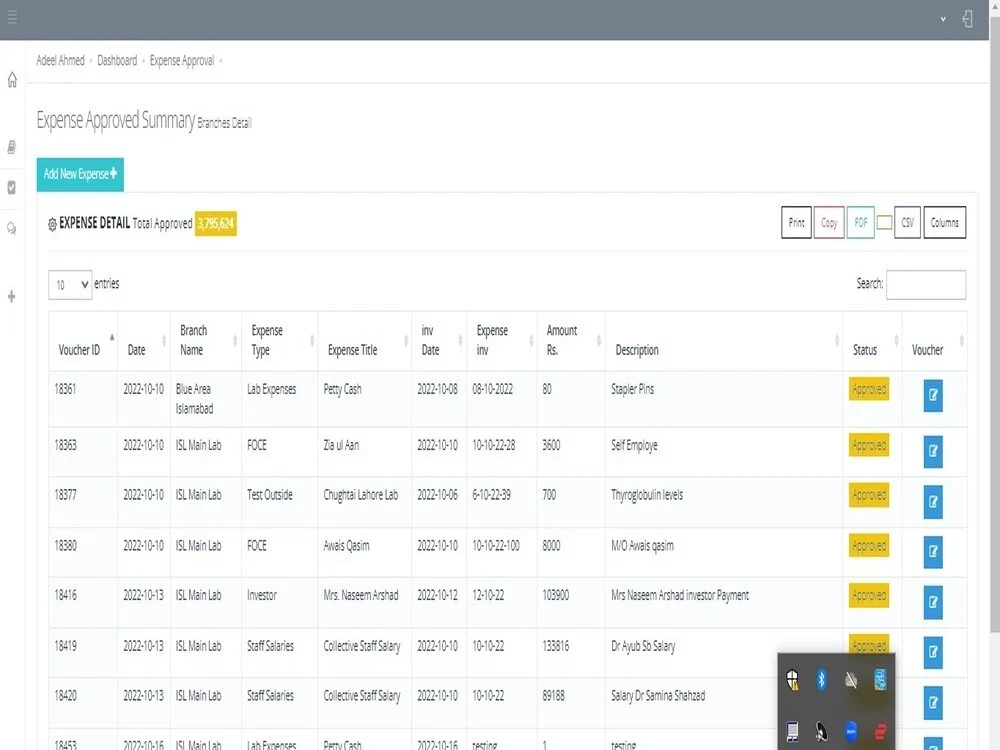Click inside the Search input field
The width and height of the screenshot is (1000, 750).
(926, 284)
